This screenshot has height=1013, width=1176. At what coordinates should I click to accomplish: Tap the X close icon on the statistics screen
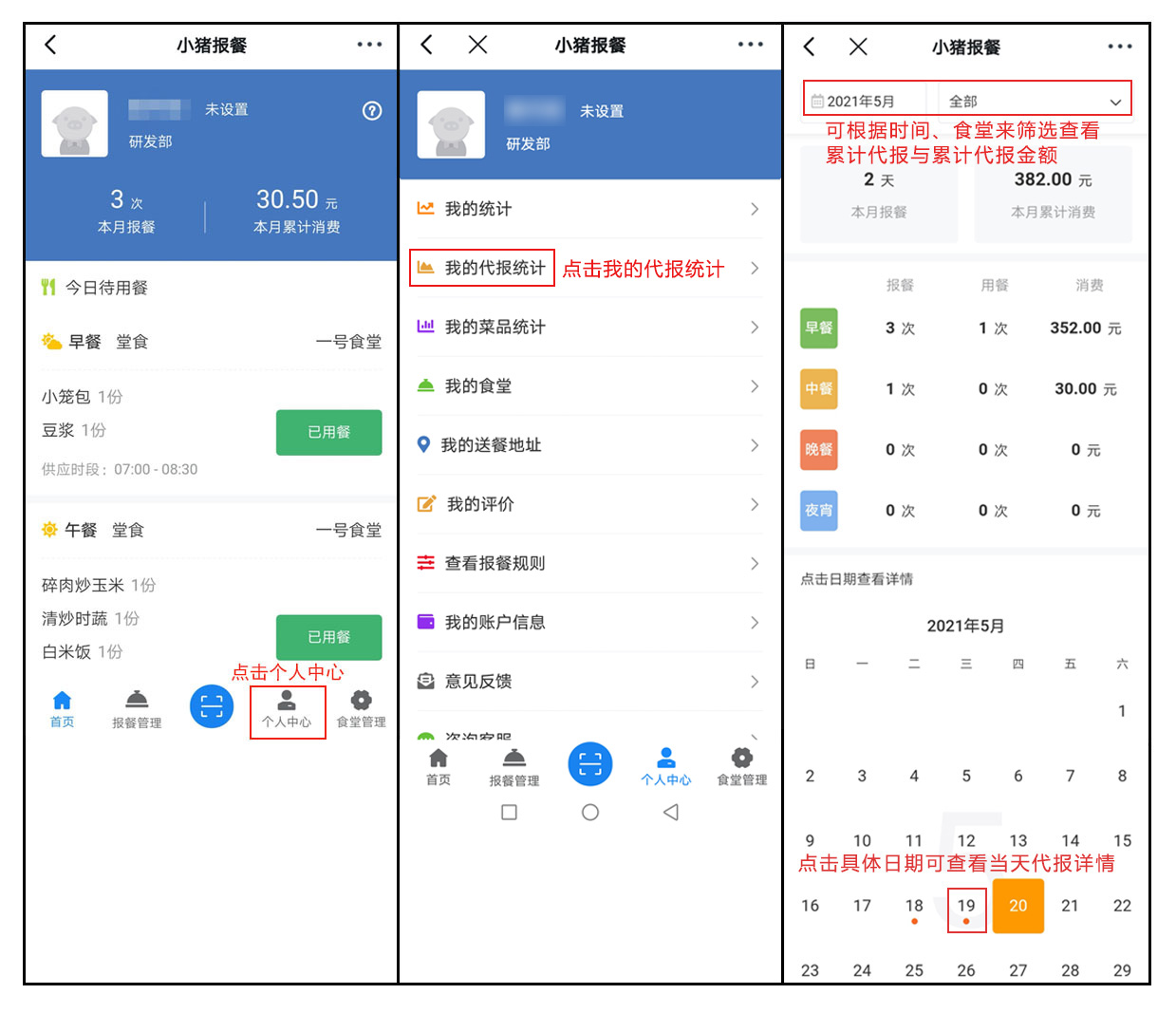858,47
